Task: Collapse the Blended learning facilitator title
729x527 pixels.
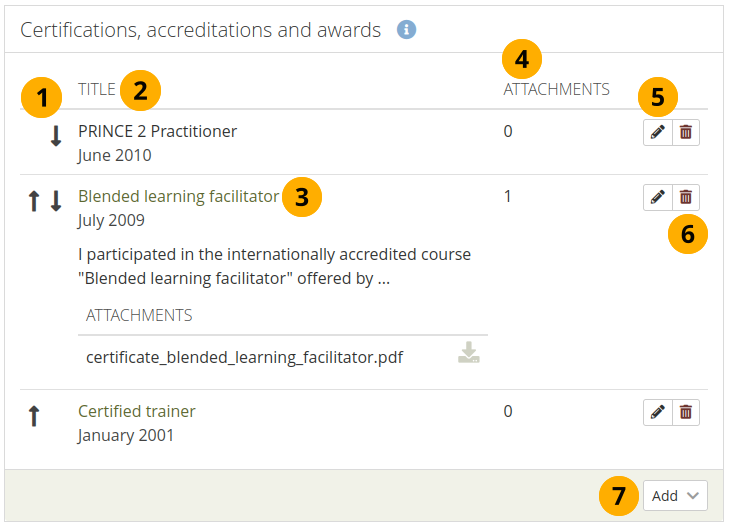Action: (178, 197)
